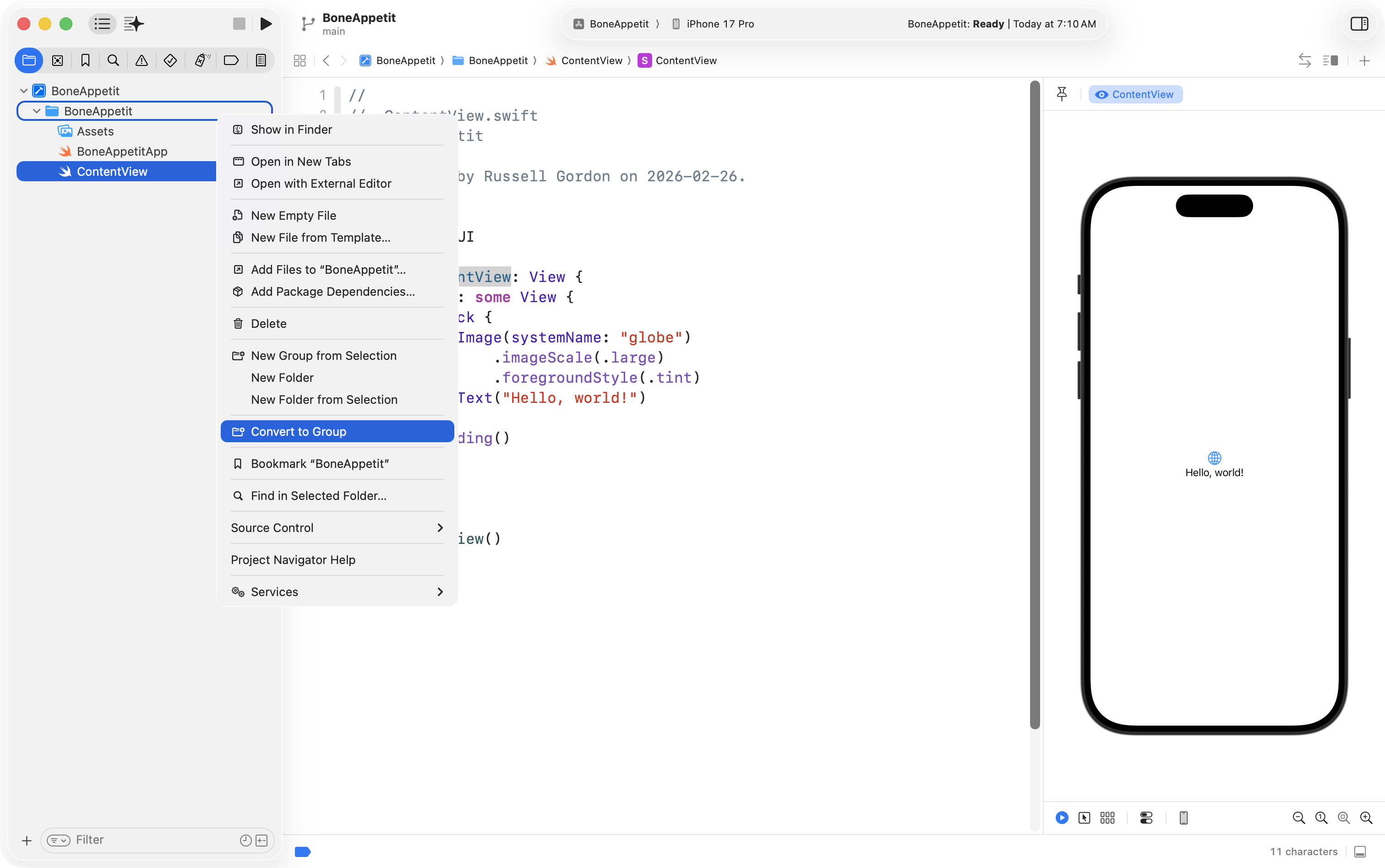The height and width of the screenshot is (868, 1385).
Task: Open the Breakpoint navigator icon
Action: pos(231,60)
